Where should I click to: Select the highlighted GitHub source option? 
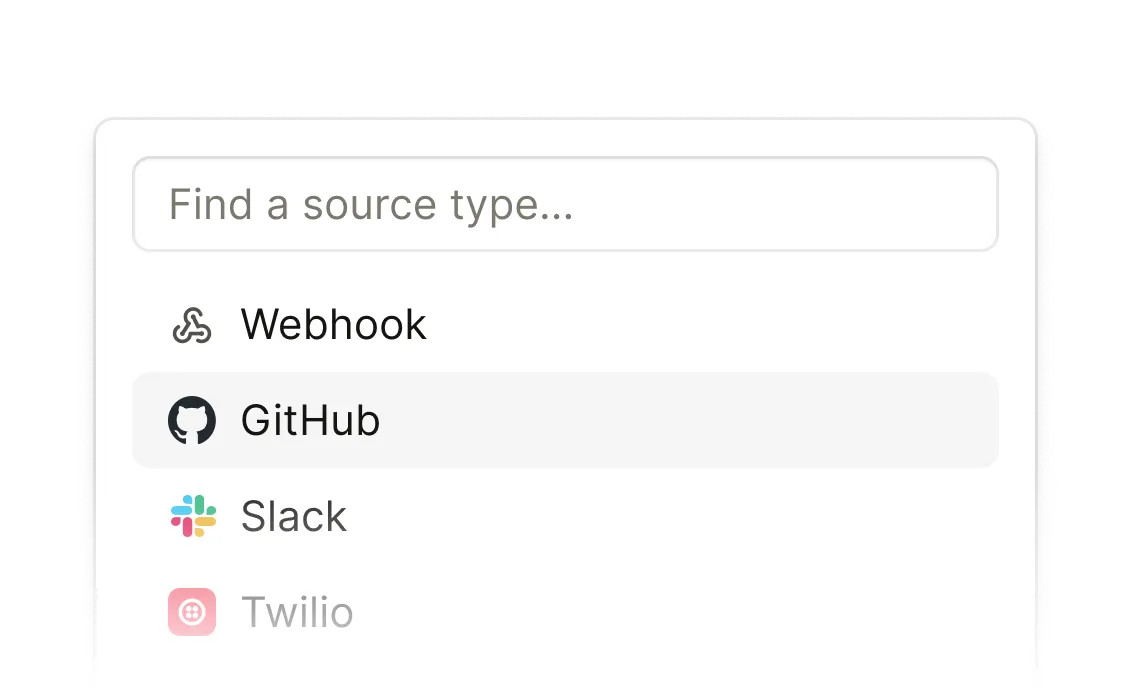point(565,420)
